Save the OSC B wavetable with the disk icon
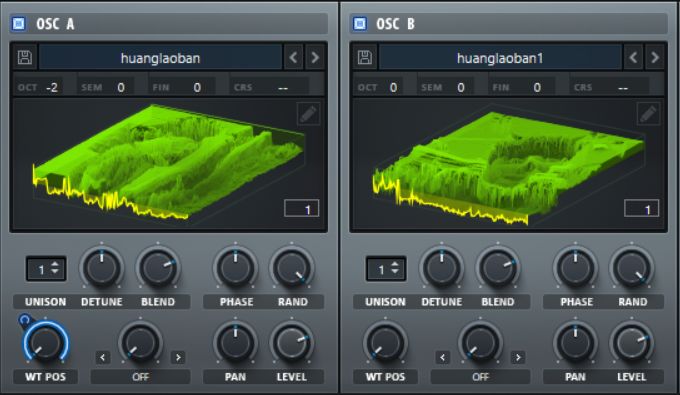The image size is (680, 395). point(365,57)
